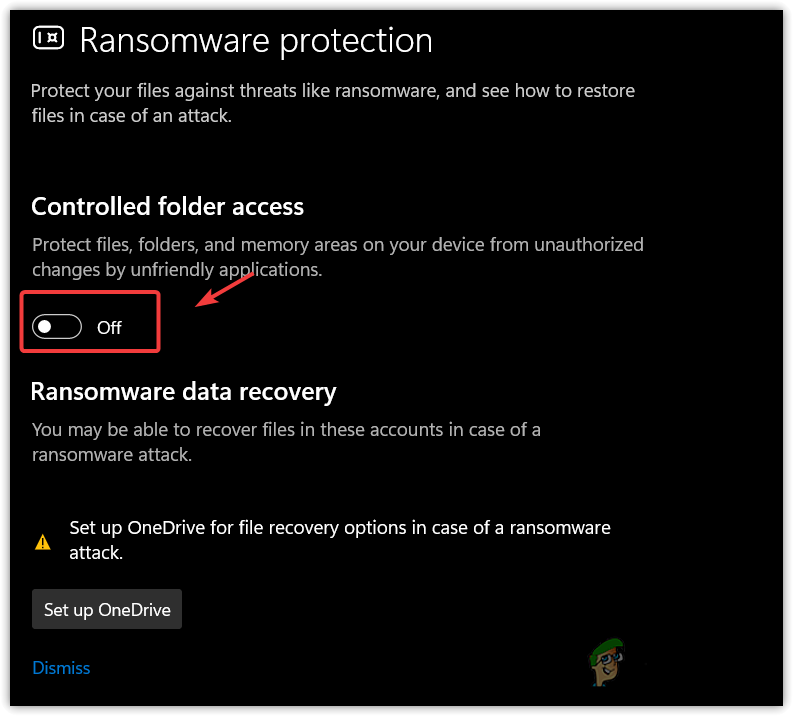The image size is (793, 716).
Task: Click 'files in case of an attack.' line
Action: pos(131,115)
